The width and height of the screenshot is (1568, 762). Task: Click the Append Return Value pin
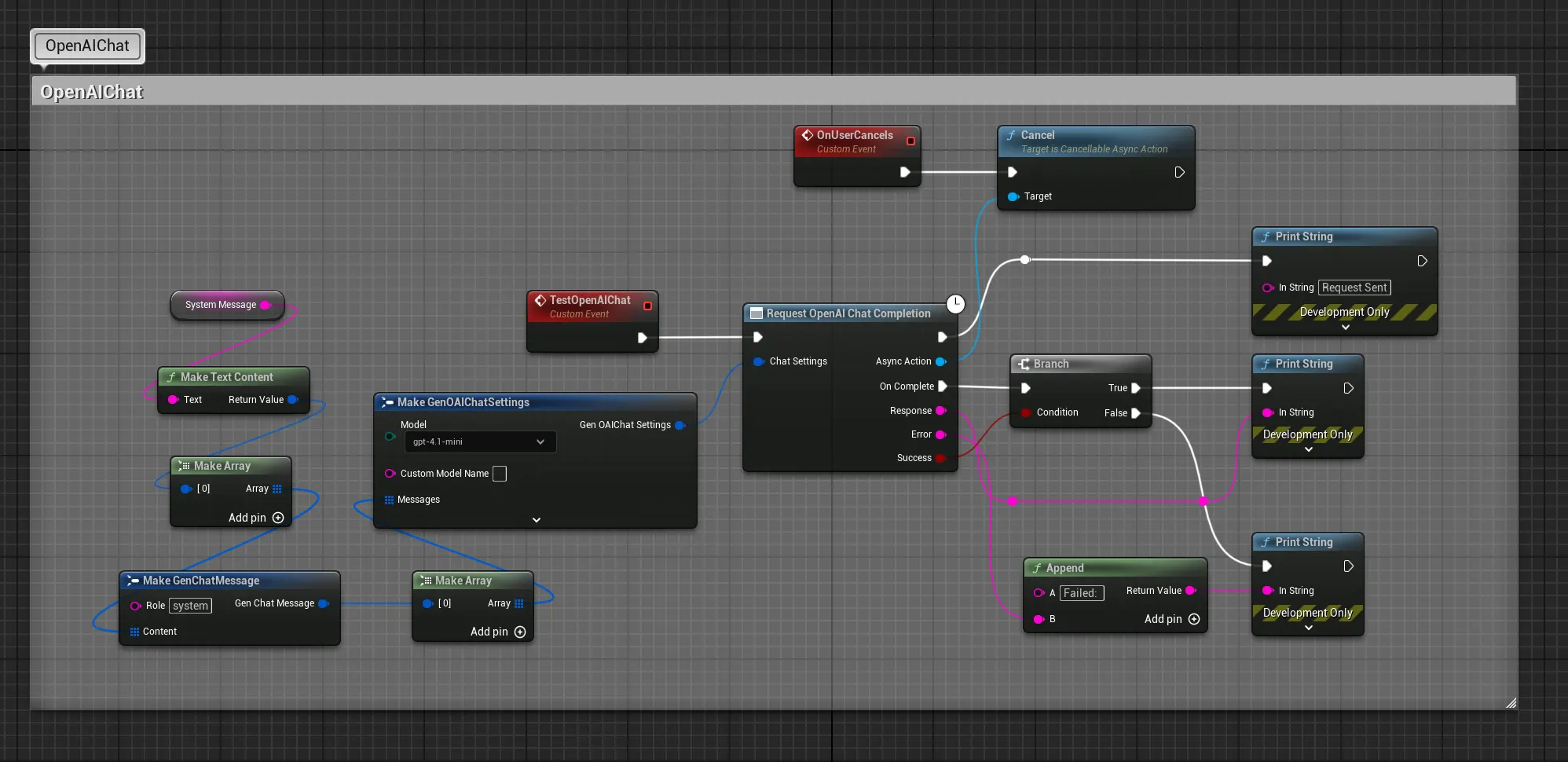(1190, 591)
